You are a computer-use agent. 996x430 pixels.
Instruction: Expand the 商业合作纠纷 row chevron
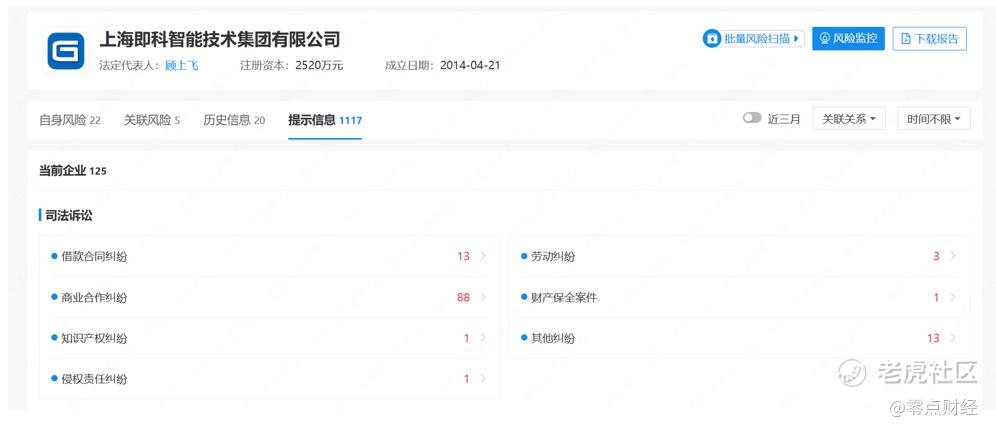(483, 297)
